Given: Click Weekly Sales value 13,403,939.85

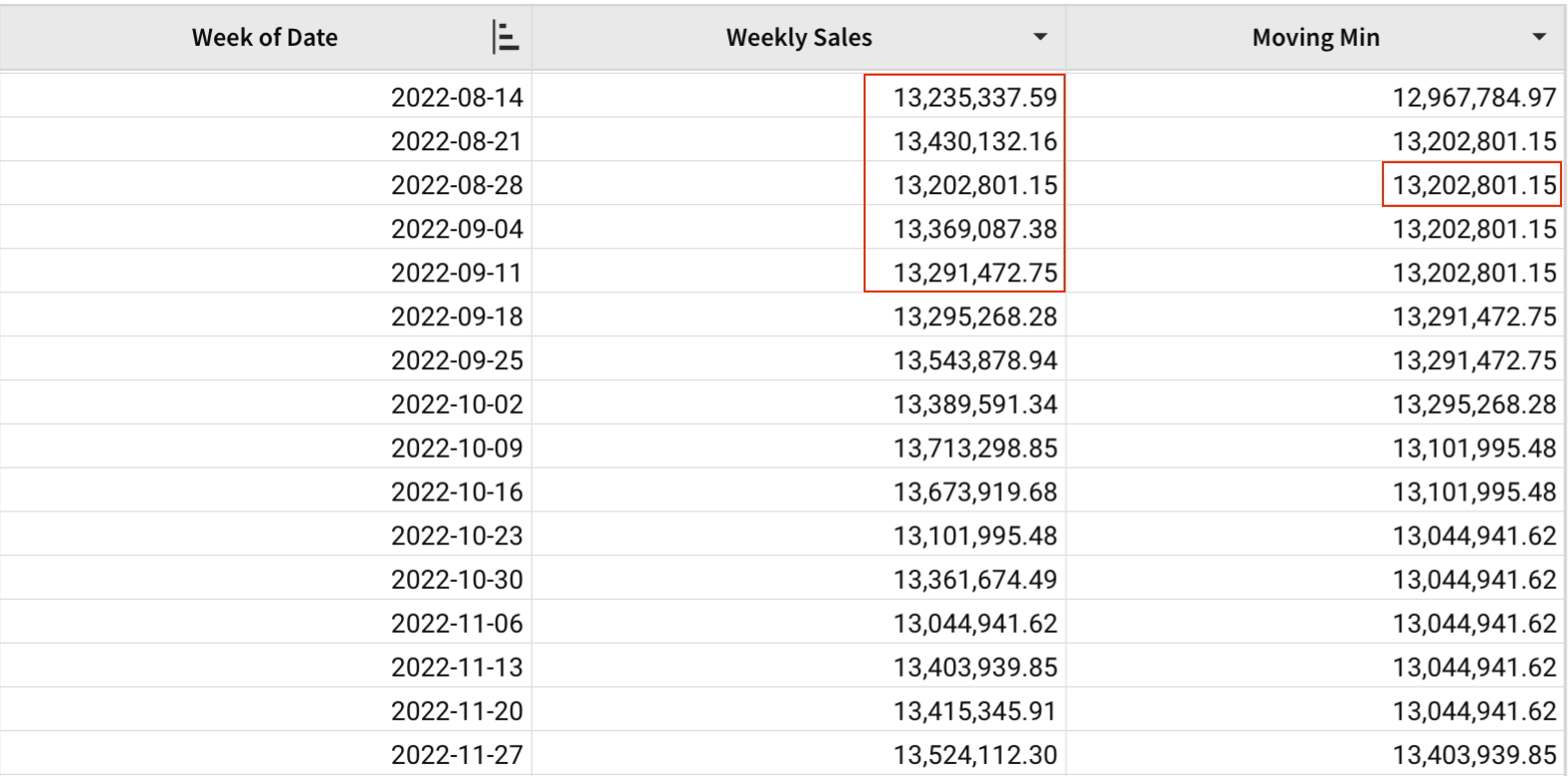Looking at the screenshot, I should [974, 667].
